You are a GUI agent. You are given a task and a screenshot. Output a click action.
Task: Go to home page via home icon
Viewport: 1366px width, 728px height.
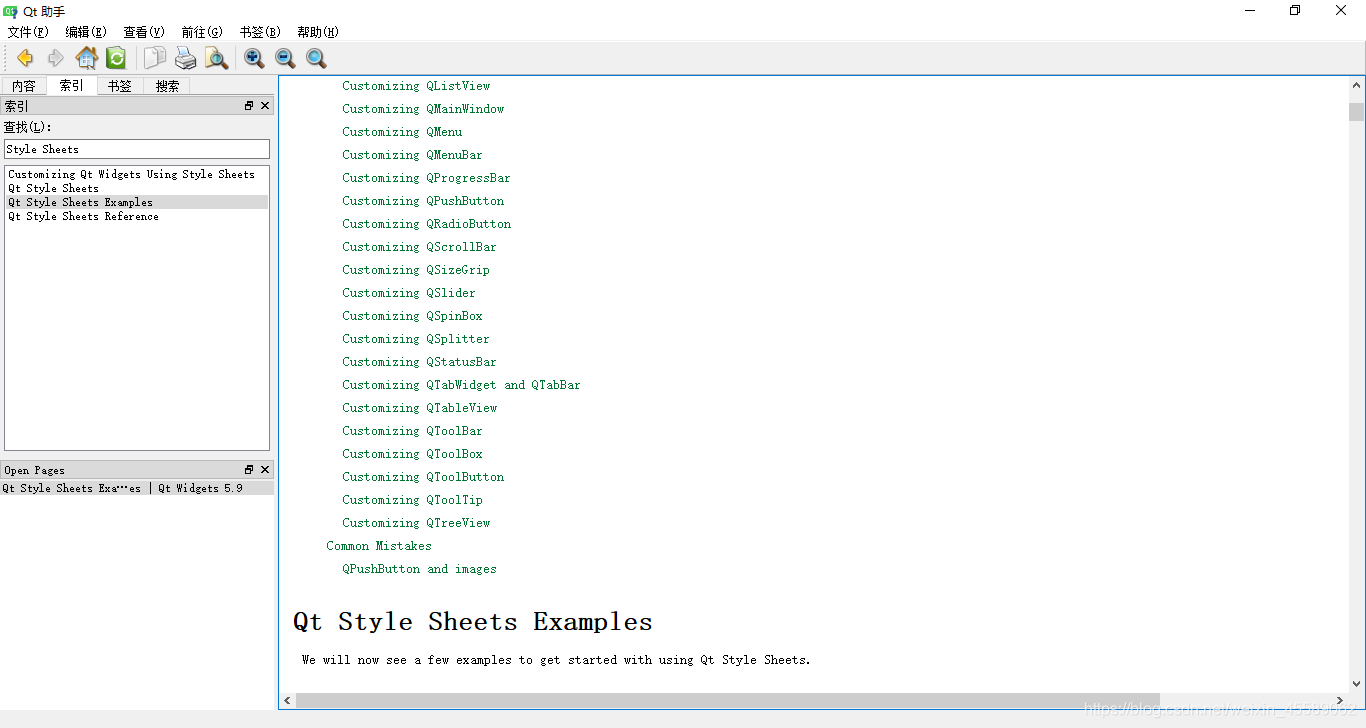click(86, 57)
